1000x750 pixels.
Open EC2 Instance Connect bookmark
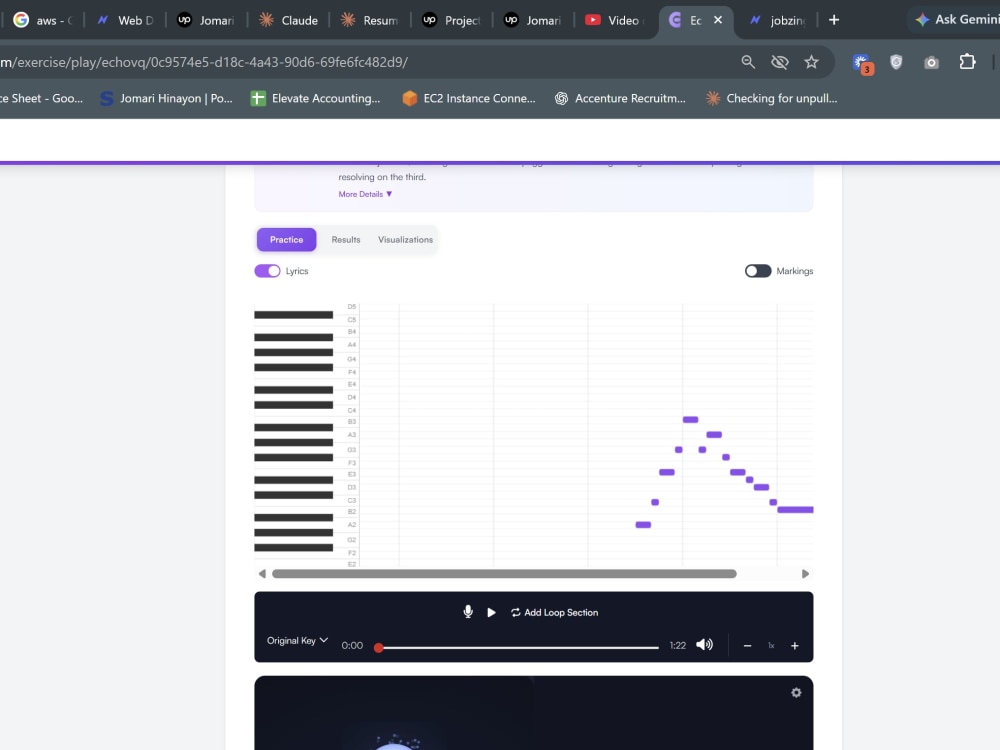(469, 98)
